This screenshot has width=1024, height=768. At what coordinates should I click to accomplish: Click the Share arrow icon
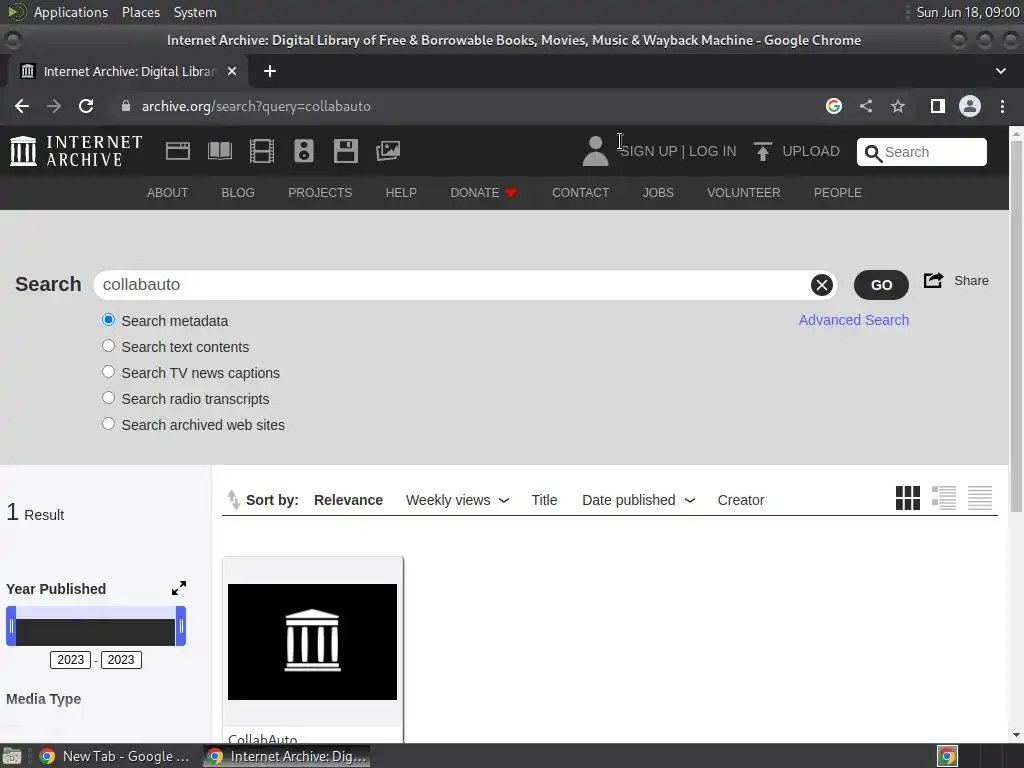(x=933, y=280)
